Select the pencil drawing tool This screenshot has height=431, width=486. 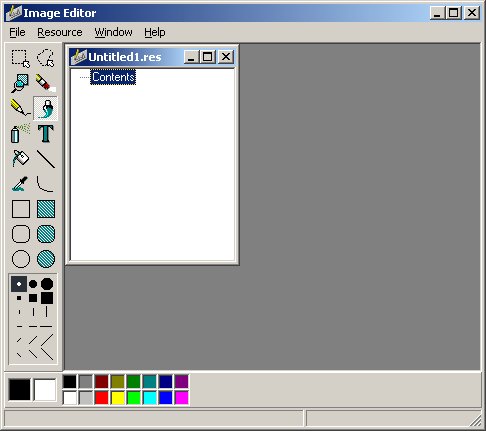21,108
